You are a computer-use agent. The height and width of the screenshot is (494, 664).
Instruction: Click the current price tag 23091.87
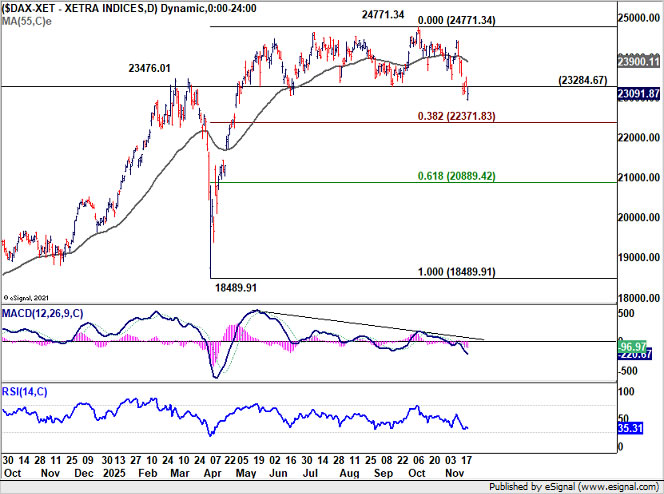pos(639,94)
